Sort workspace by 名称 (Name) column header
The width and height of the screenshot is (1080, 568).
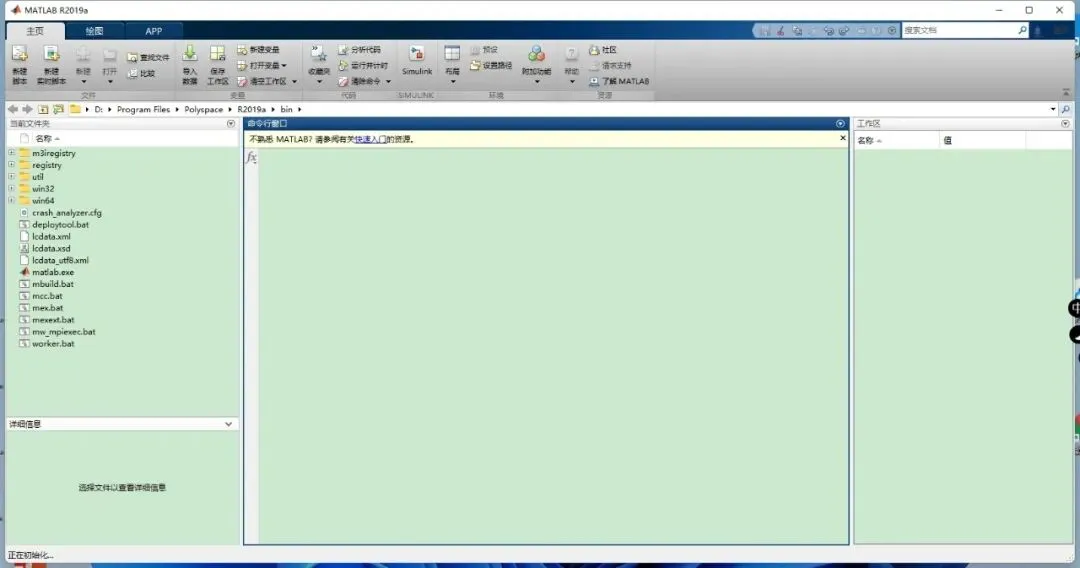click(x=897, y=140)
